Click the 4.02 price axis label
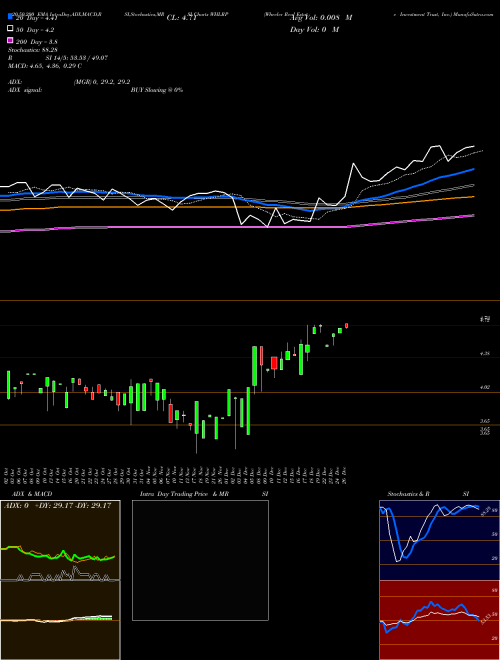 pyautogui.click(x=484, y=387)
